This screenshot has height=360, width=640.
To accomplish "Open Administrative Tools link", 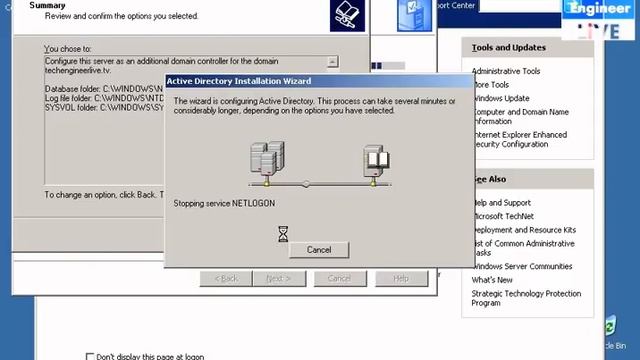I will 506,71.
